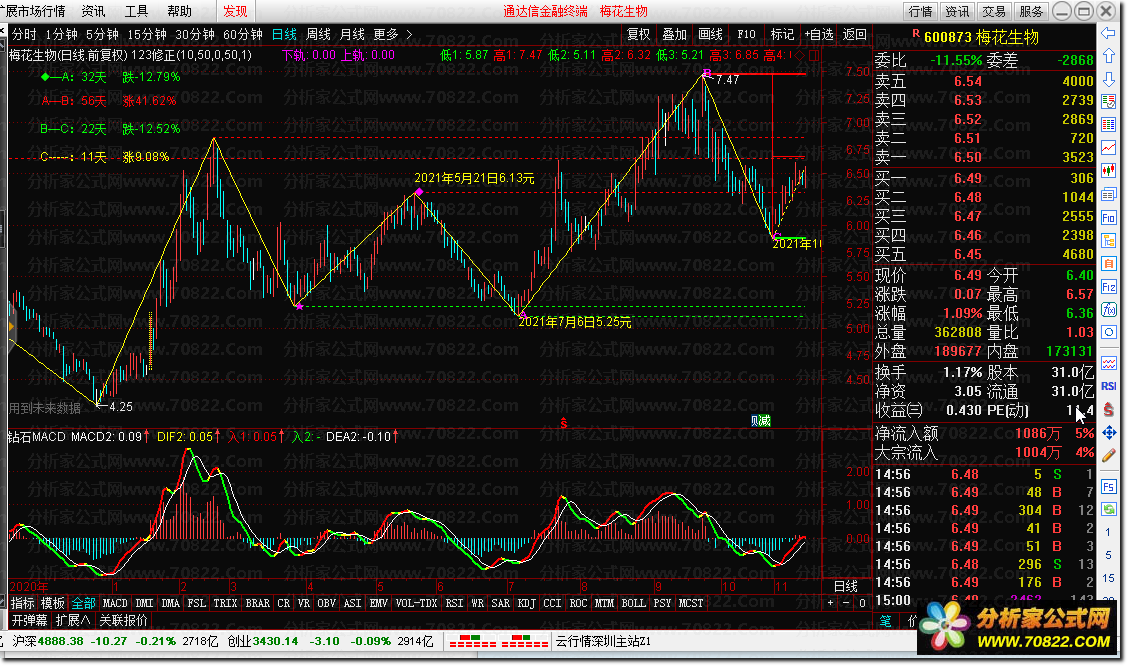This screenshot has width=1129, height=666.
Task: Select the BOLL indicator tab
Action: [x=634, y=603]
